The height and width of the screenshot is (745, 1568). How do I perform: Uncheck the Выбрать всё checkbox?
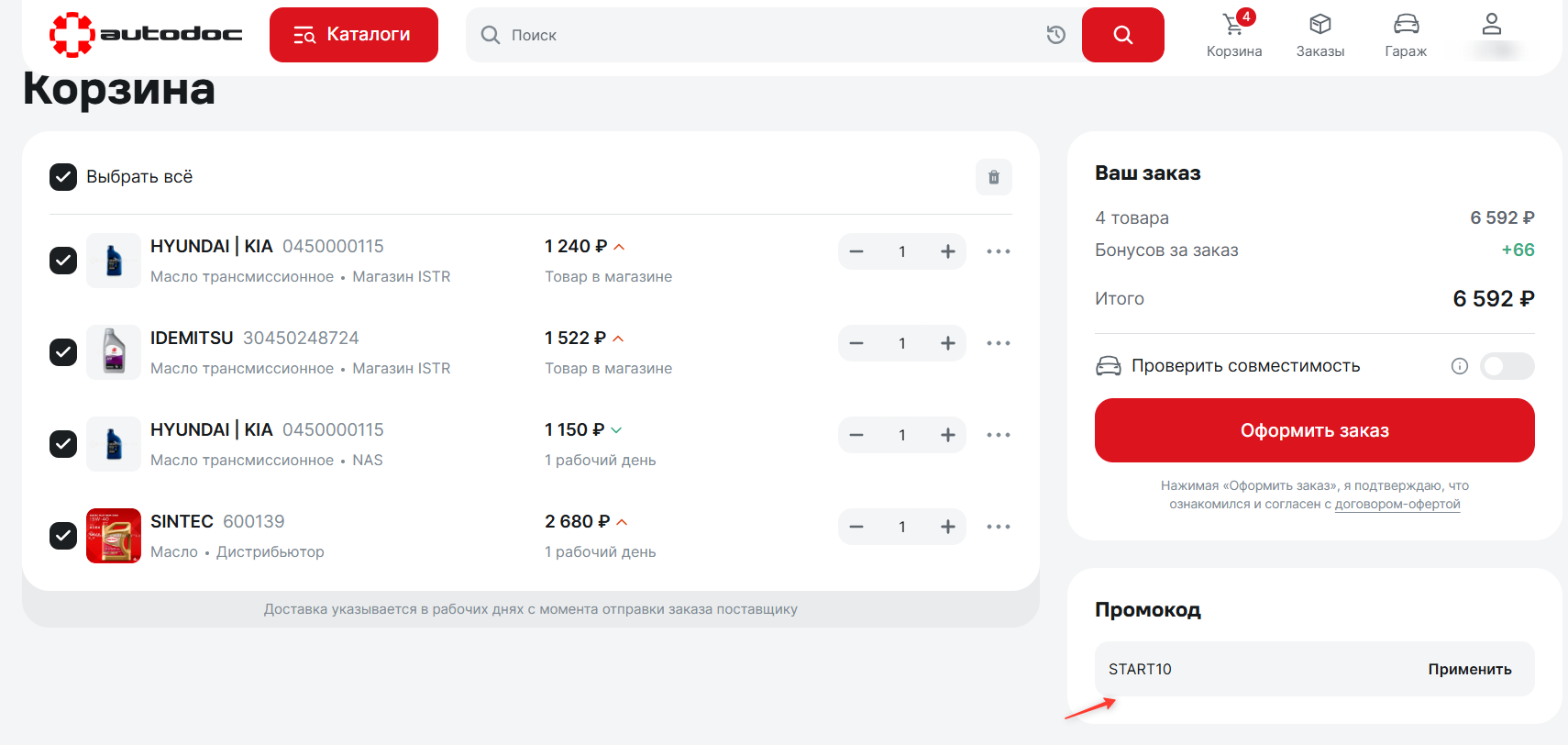(63, 177)
